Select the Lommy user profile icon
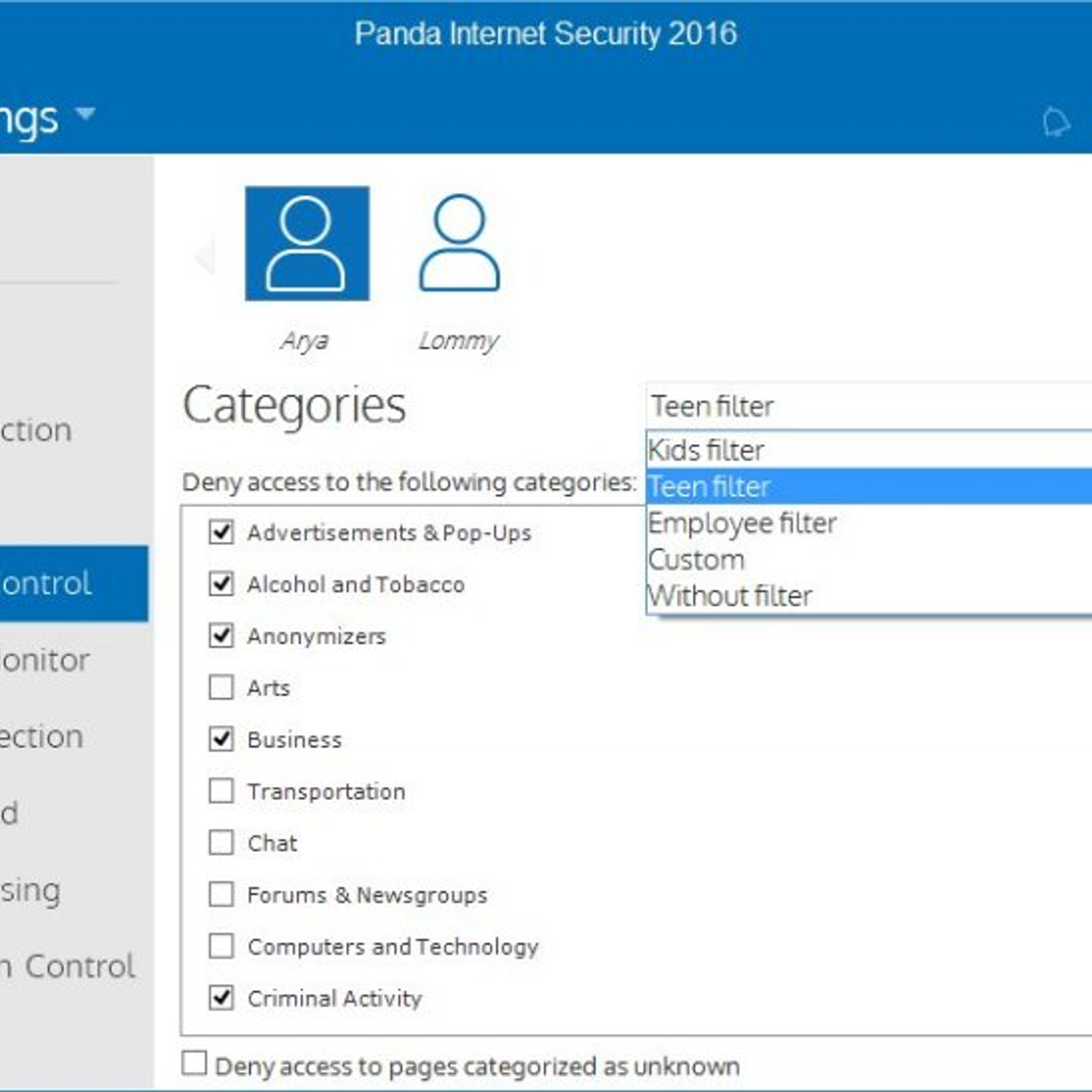This screenshot has height=1092, width=1092. click(459, 243)
